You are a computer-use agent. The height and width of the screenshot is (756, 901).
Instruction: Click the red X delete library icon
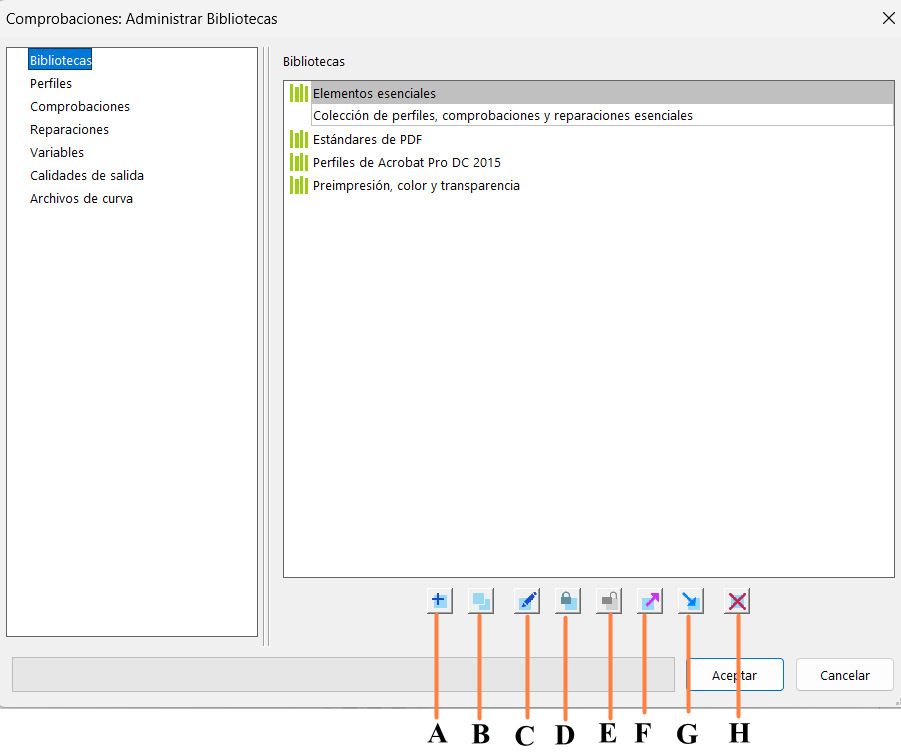click(737, 601)
